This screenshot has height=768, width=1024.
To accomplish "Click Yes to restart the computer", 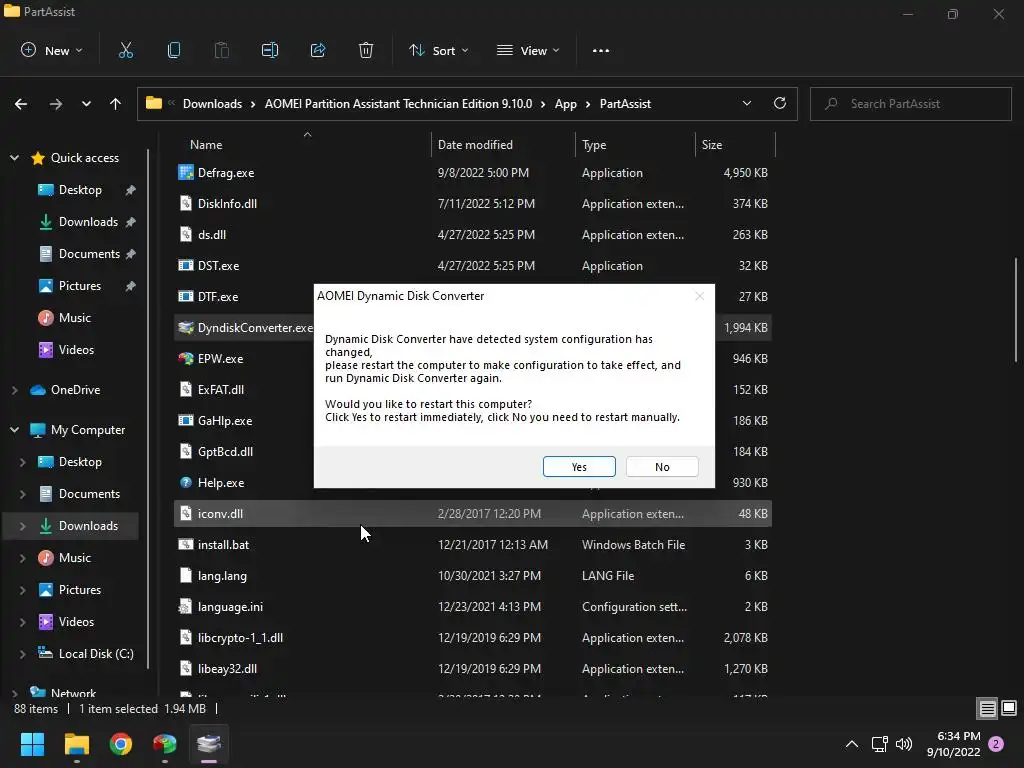I will click(579, 466).
